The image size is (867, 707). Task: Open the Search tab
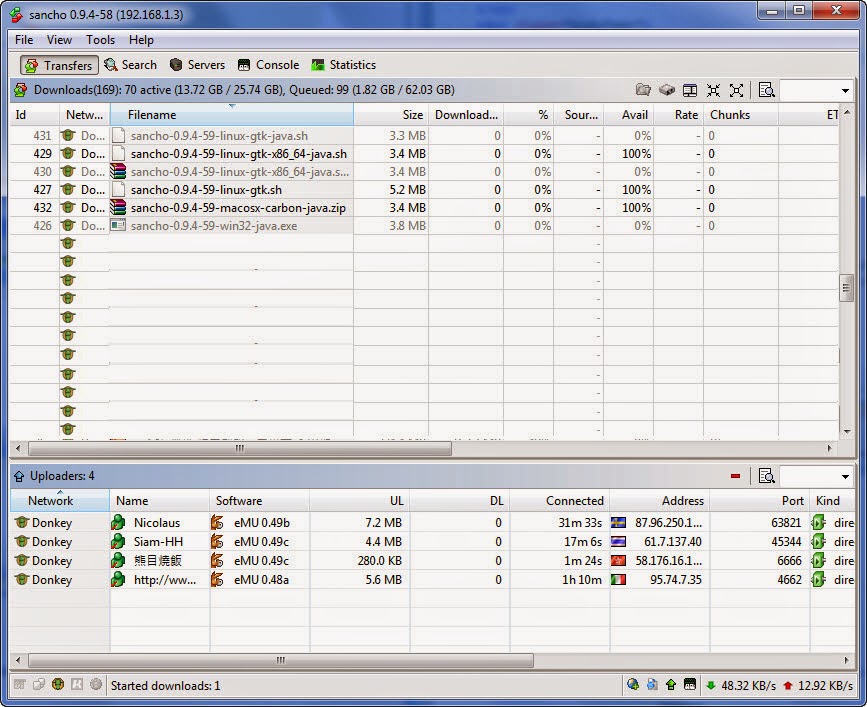tap(130, 65)
